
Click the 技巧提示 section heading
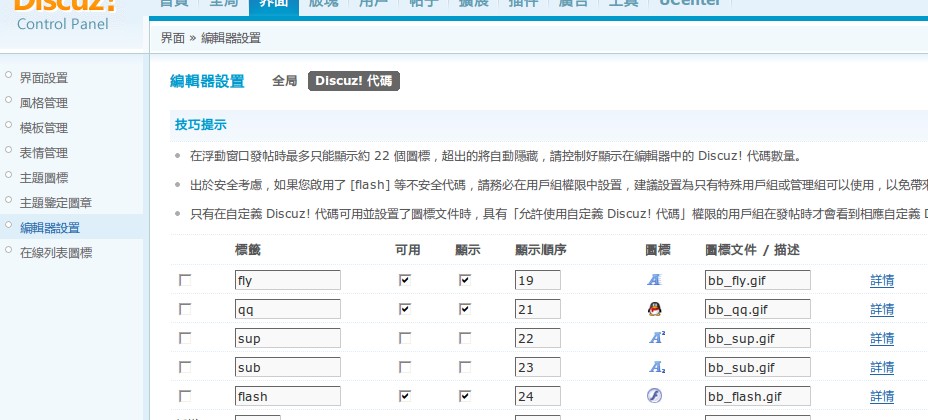[201, 125]
